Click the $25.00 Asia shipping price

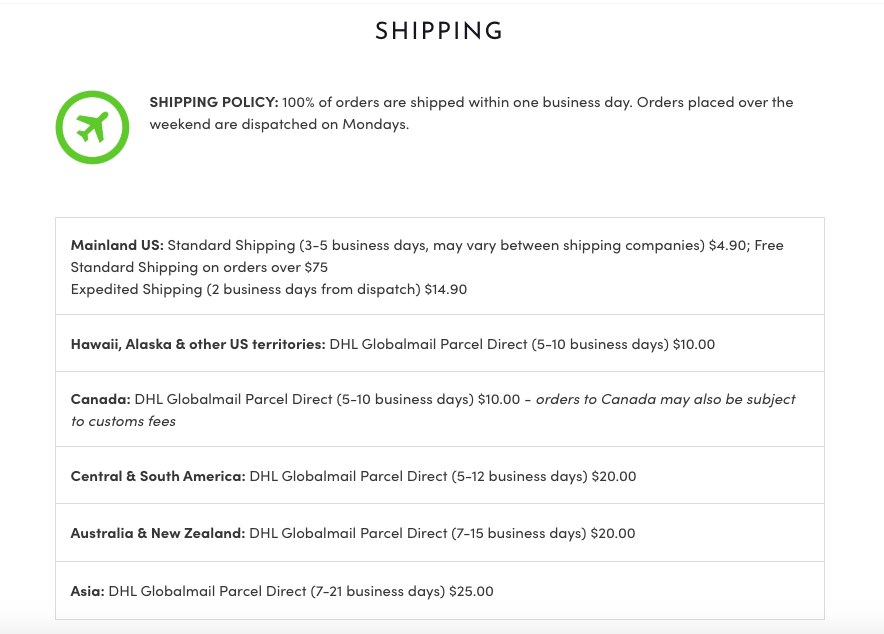pos(471,591)
